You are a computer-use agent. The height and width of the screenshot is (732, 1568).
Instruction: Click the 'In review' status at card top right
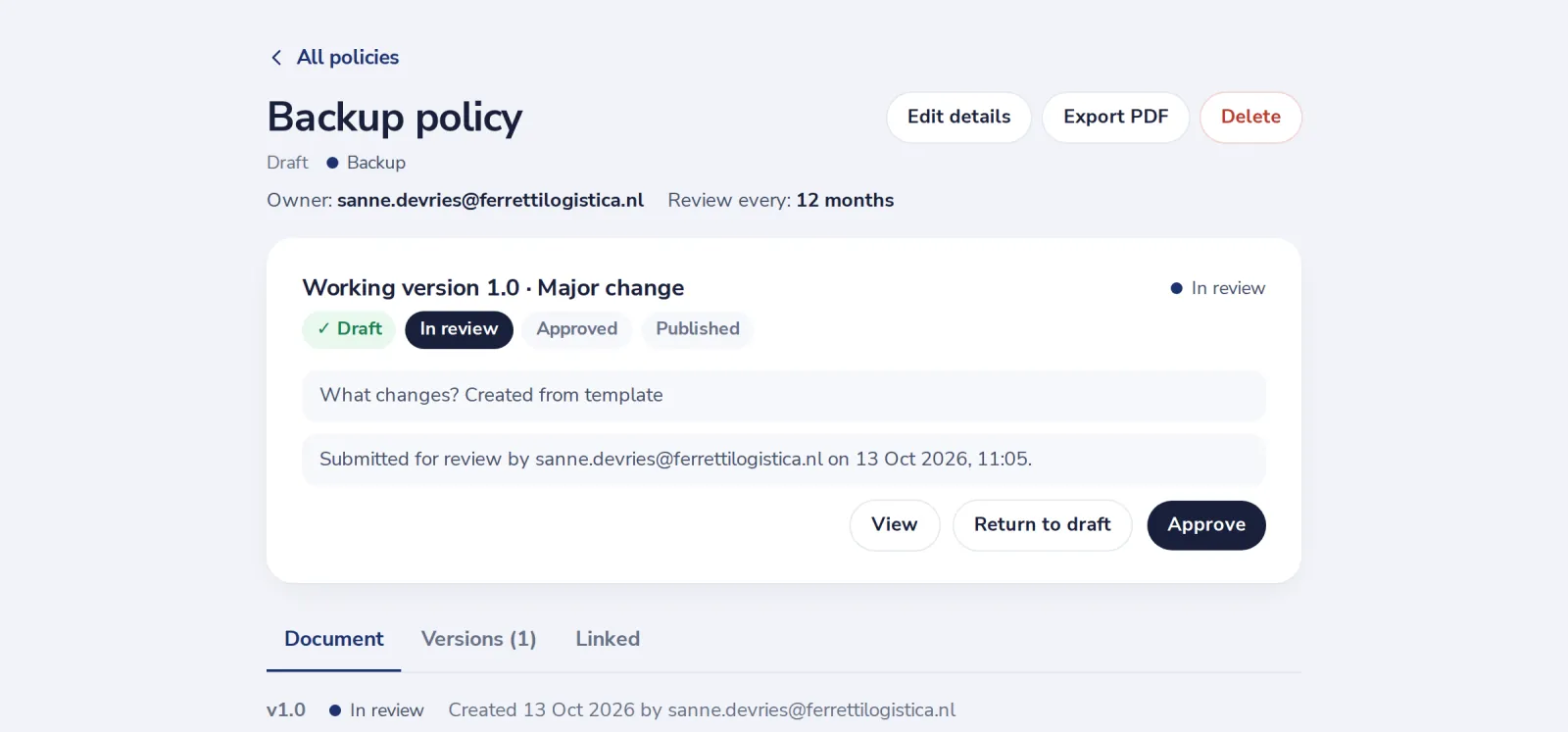click(x=1218, y=289)
